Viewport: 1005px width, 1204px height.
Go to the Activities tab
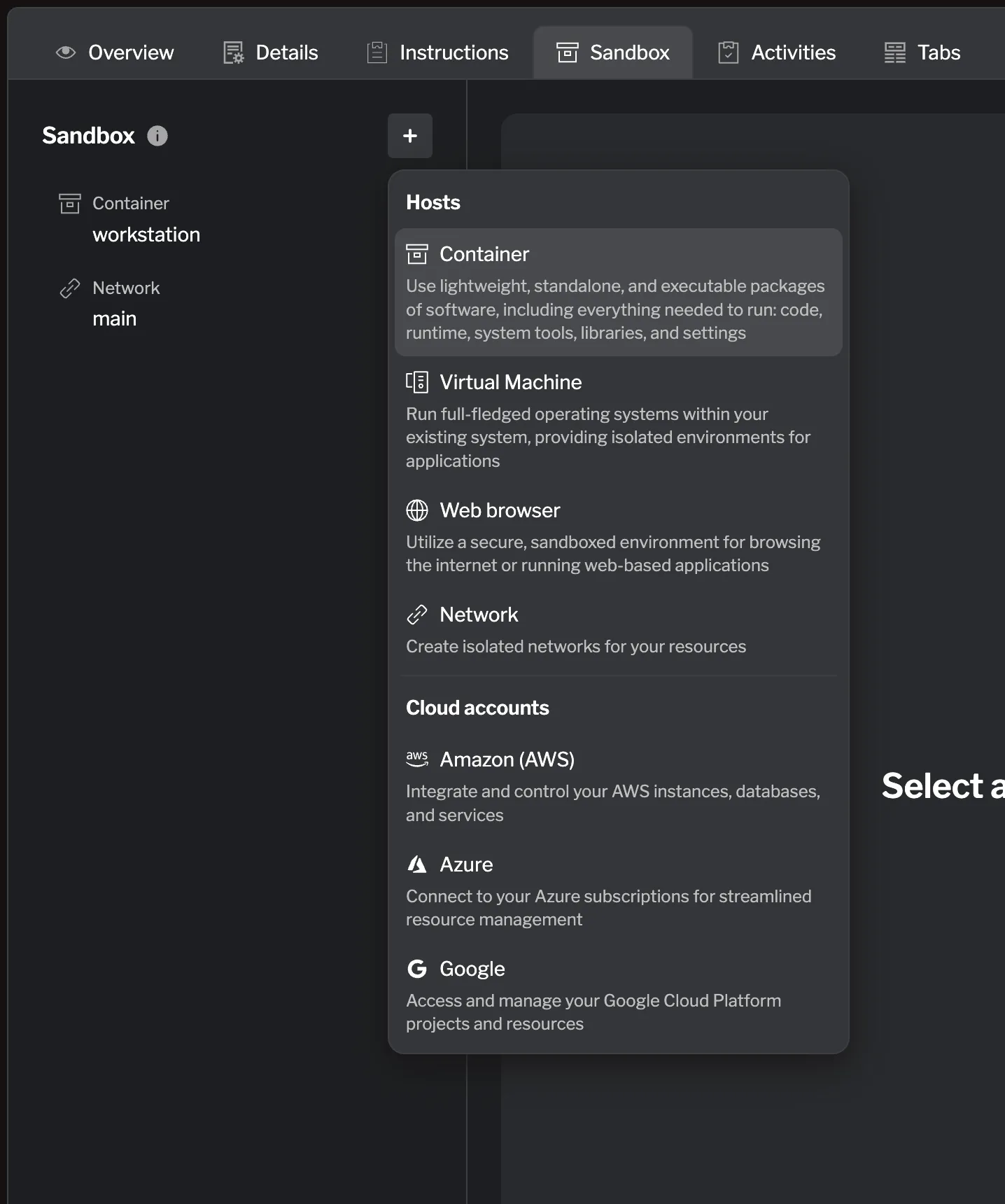[x=777, y=52]
